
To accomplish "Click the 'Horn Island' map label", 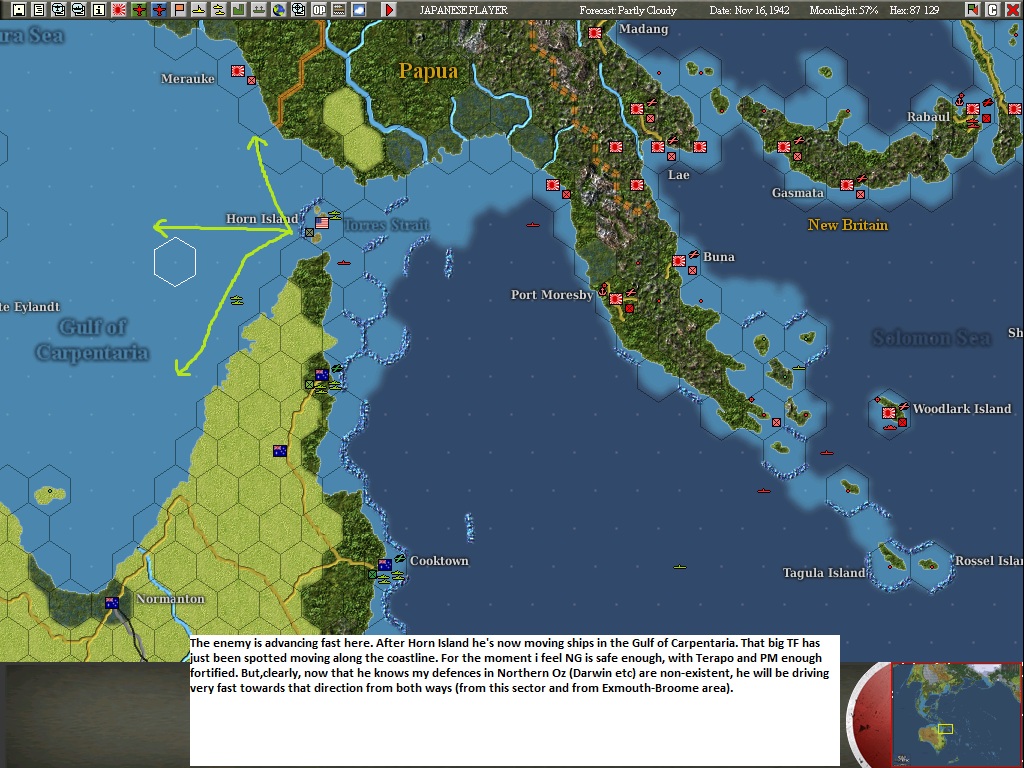I will (262, 219).
